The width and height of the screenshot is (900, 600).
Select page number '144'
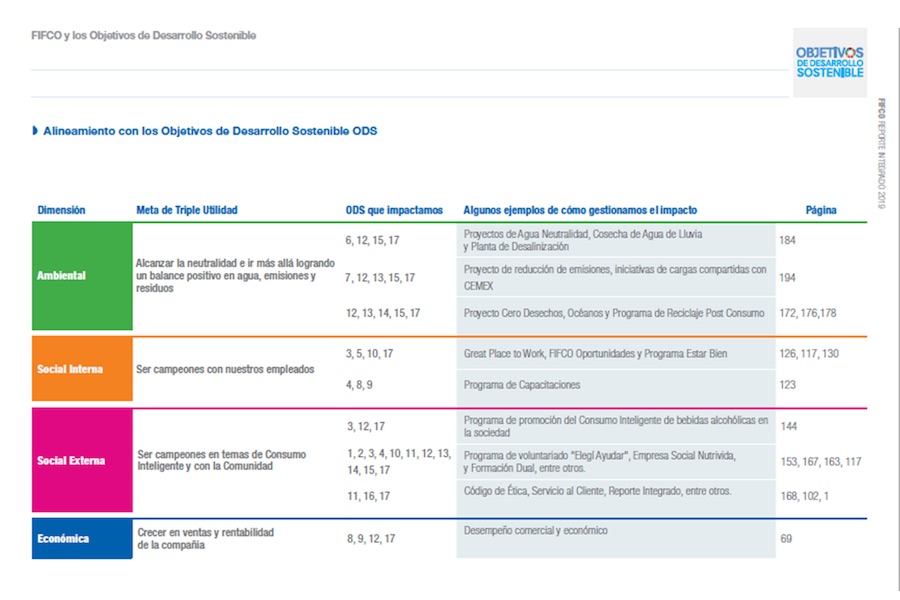coord(789,427)
